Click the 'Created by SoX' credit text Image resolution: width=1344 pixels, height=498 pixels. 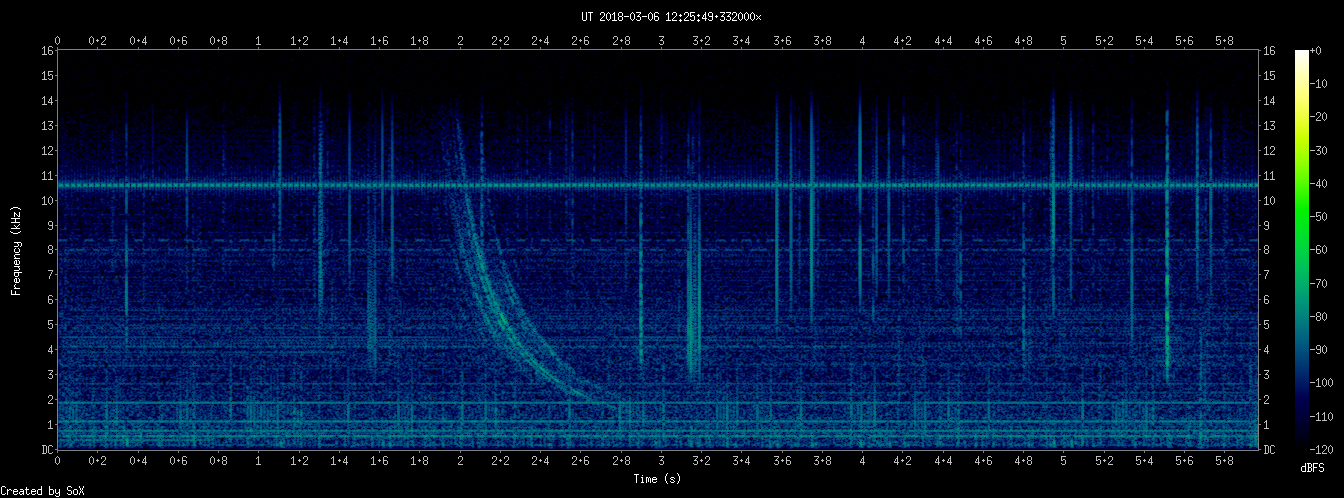click(x=43, y=490)
